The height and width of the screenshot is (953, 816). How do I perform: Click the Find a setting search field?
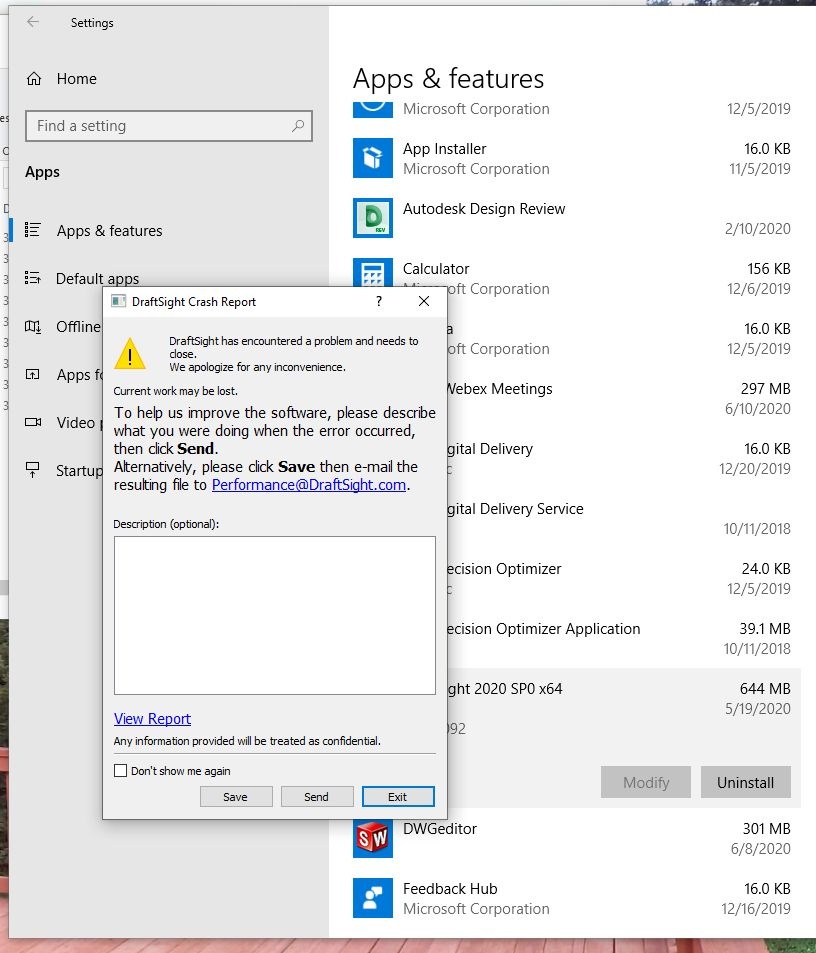(x=169, y=126)
